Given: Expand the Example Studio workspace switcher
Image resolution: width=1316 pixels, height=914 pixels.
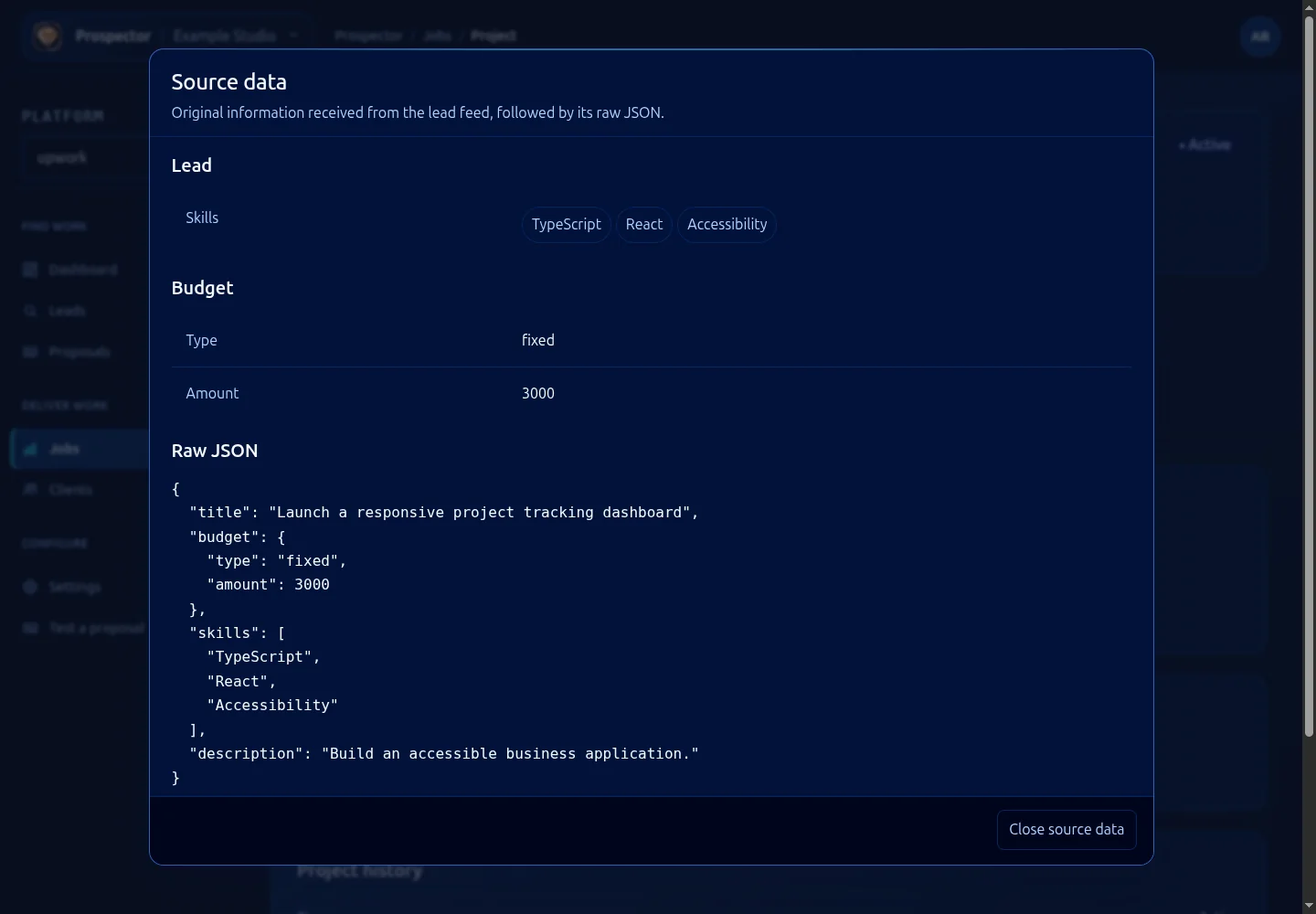Looking at the screenshot, I should pyautogui.click(x=236, y=36).
